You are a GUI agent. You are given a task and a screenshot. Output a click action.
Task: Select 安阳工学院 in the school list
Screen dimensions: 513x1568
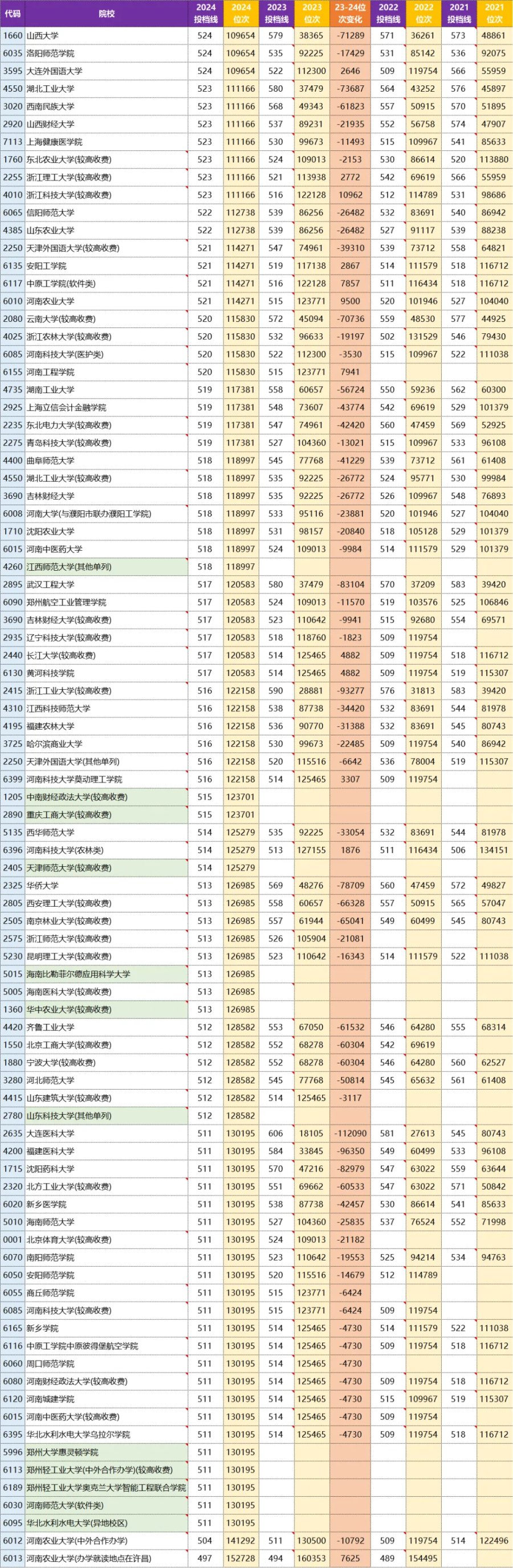[x=106, y=265]
